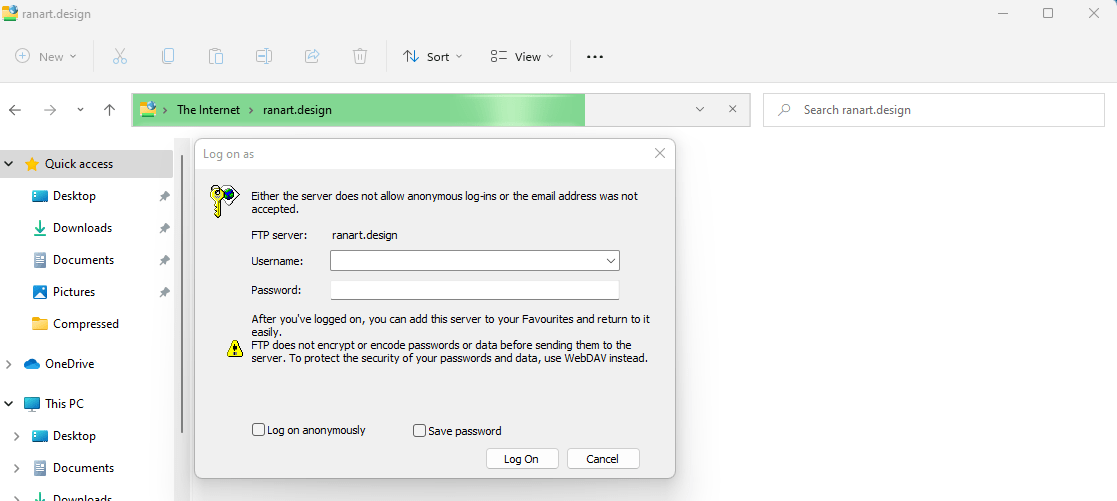Click the This PC monitor icon

32,404
